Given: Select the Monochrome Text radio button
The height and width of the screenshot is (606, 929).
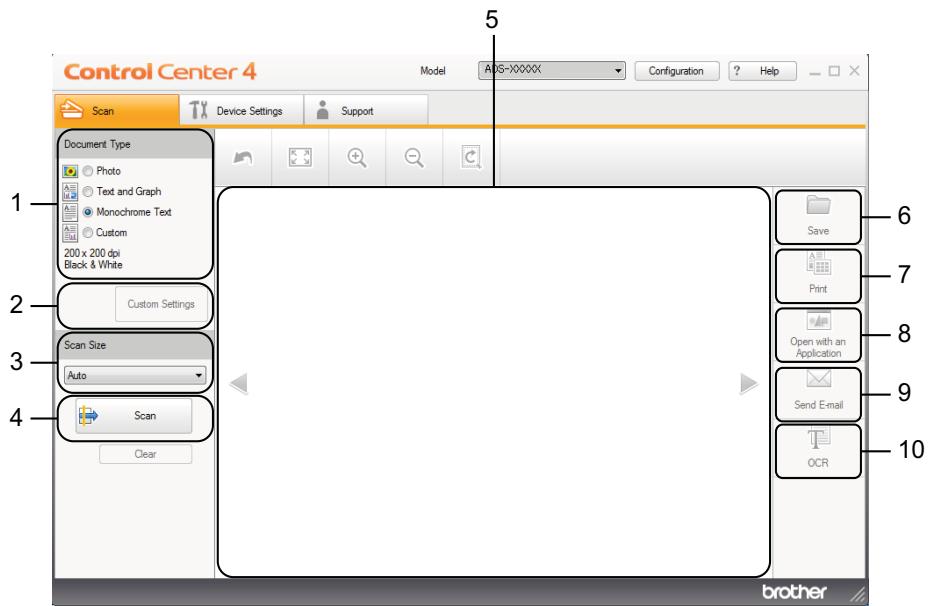Looking at the screenshot, I should pyautogui.click(x=88, y=212).
